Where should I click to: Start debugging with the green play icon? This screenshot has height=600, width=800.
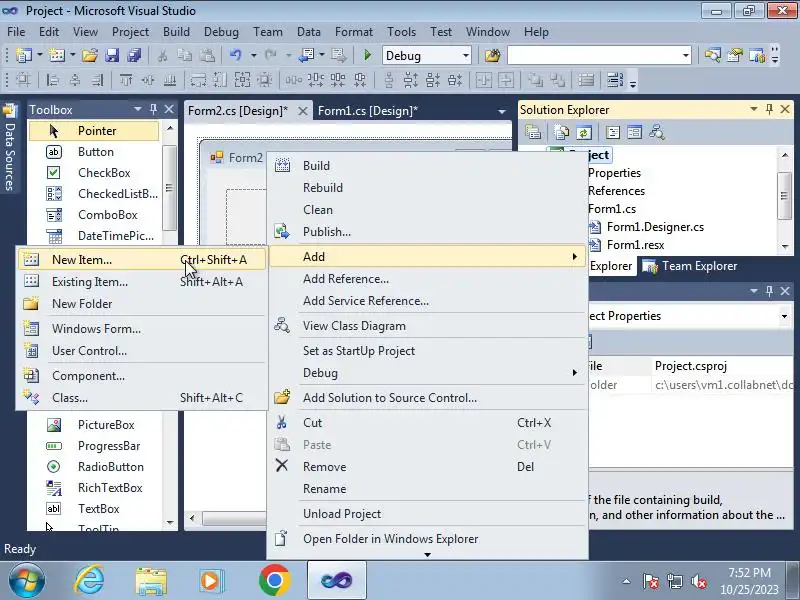point(367,55)
